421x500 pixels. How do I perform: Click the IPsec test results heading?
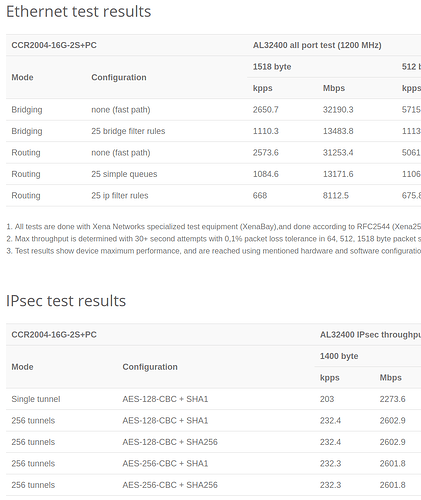(66, 301)
